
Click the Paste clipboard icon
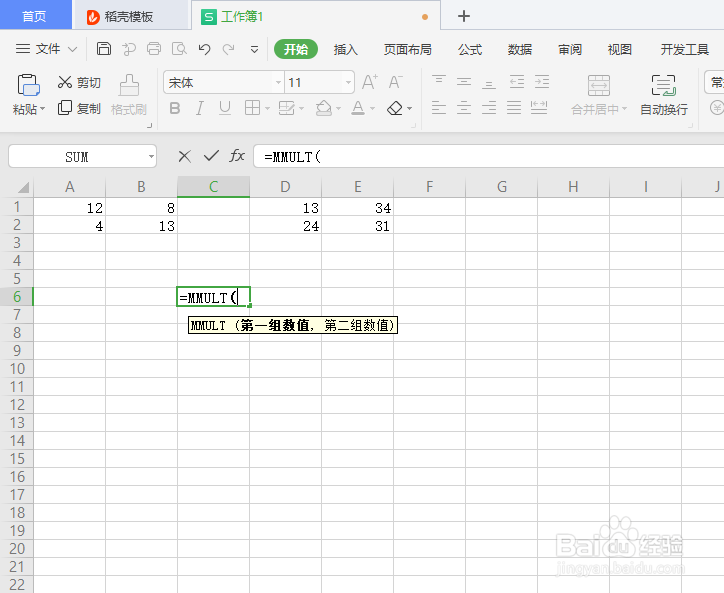[28, 85]
